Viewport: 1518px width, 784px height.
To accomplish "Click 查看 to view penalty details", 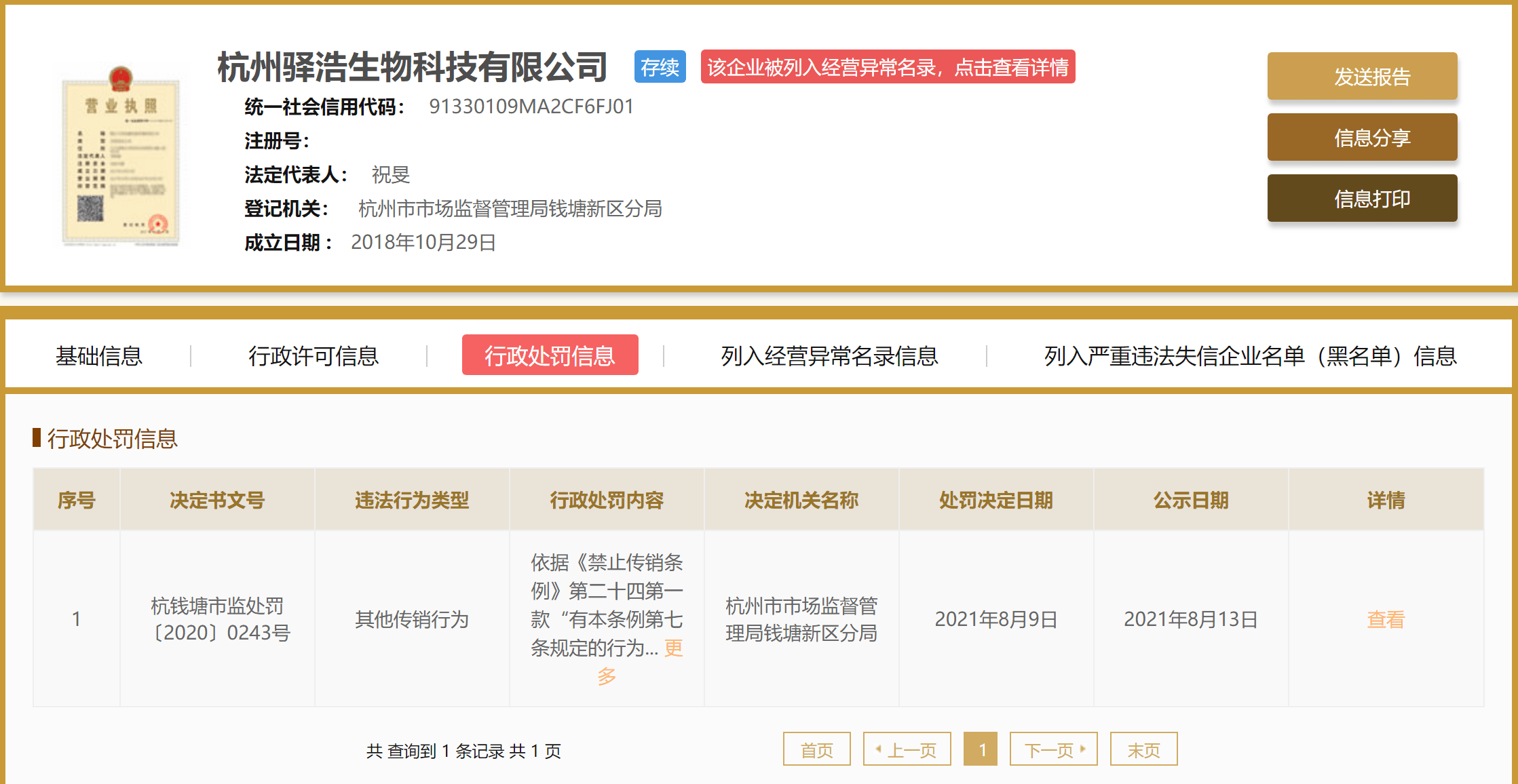I will pos(1385,619).
